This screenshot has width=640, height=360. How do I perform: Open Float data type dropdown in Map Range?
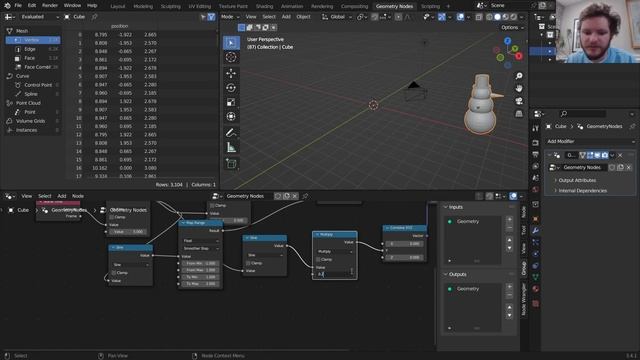tap(200, 241)
